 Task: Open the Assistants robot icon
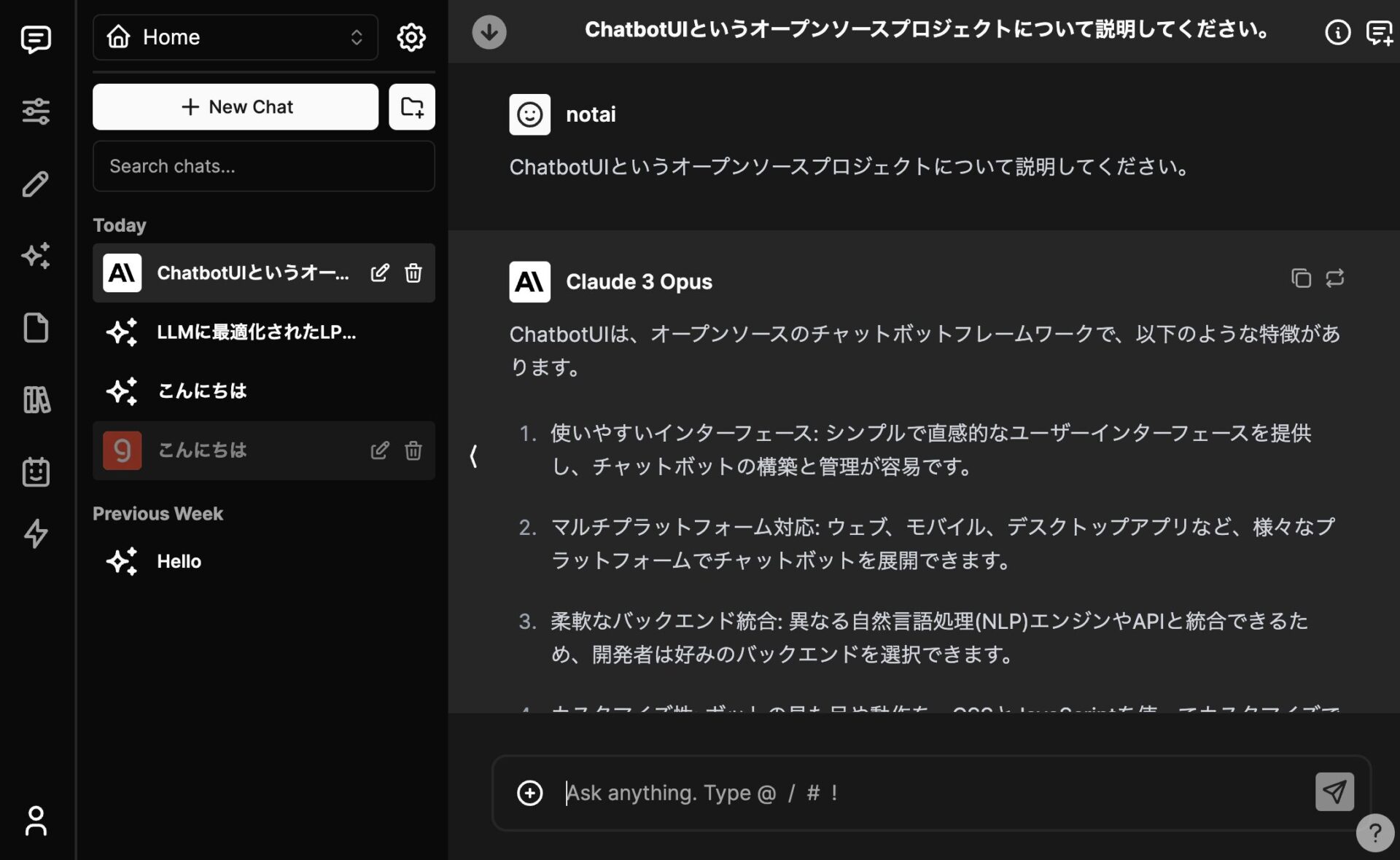[36, 472]
